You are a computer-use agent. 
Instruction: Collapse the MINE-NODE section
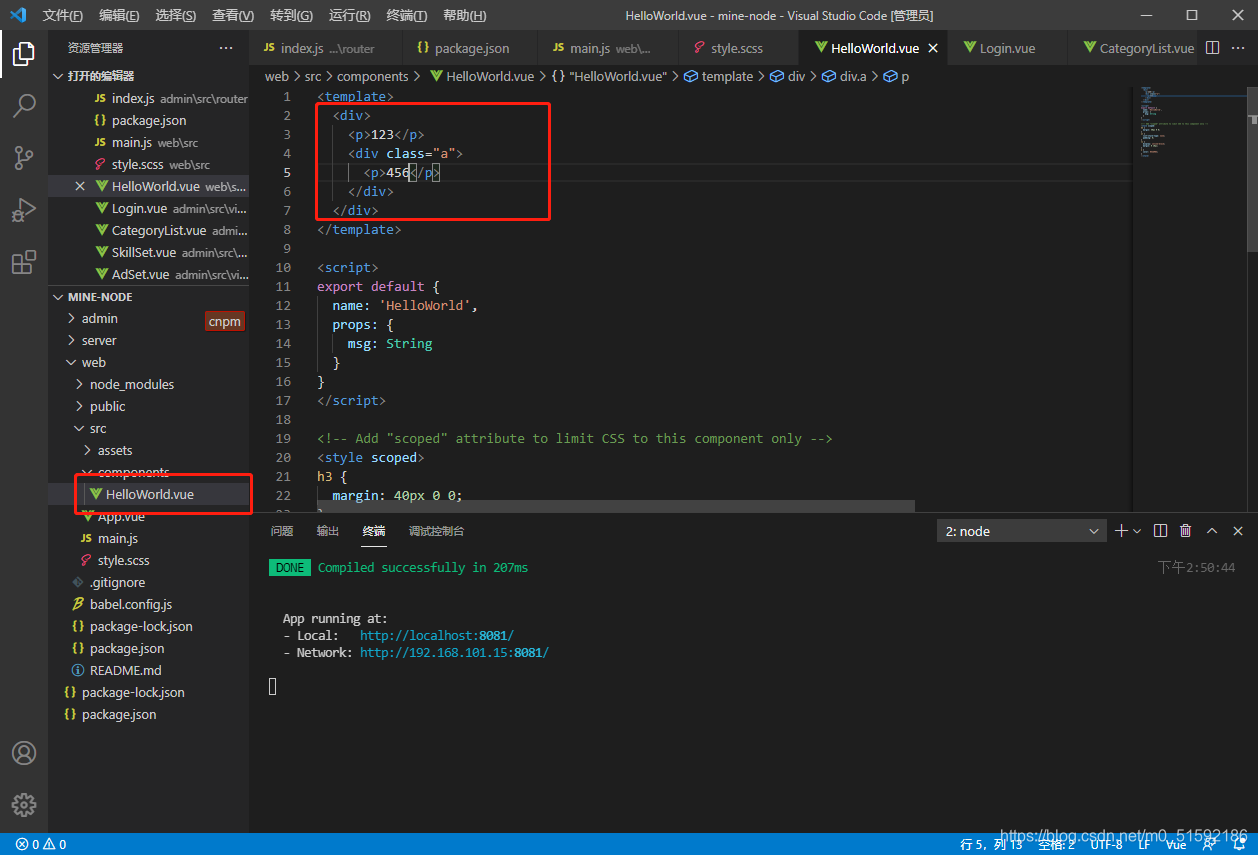click(x=99, y=297)
